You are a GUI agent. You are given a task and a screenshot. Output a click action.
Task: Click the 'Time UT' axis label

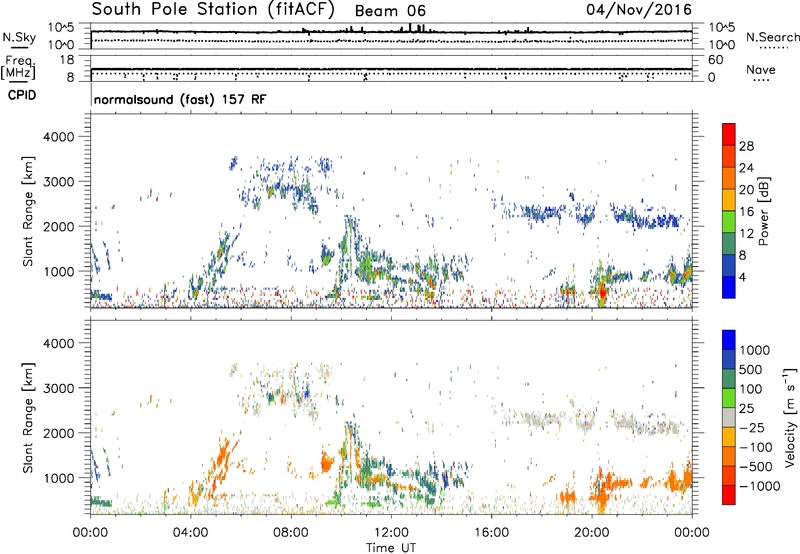coord(391,548)
